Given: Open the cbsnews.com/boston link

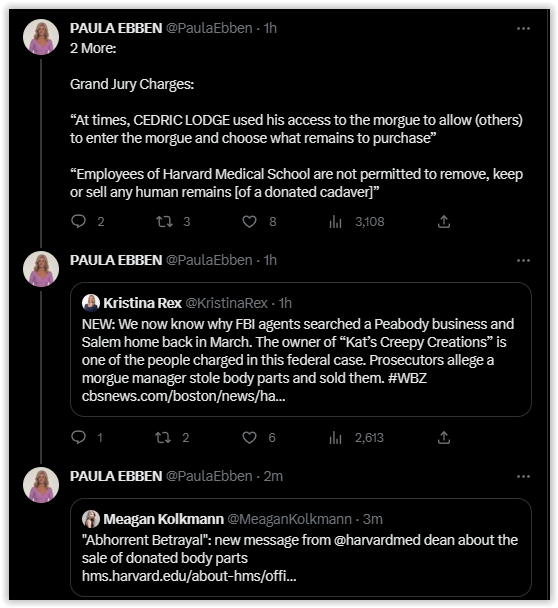Looking at the screenshot, I should [183, 396].
